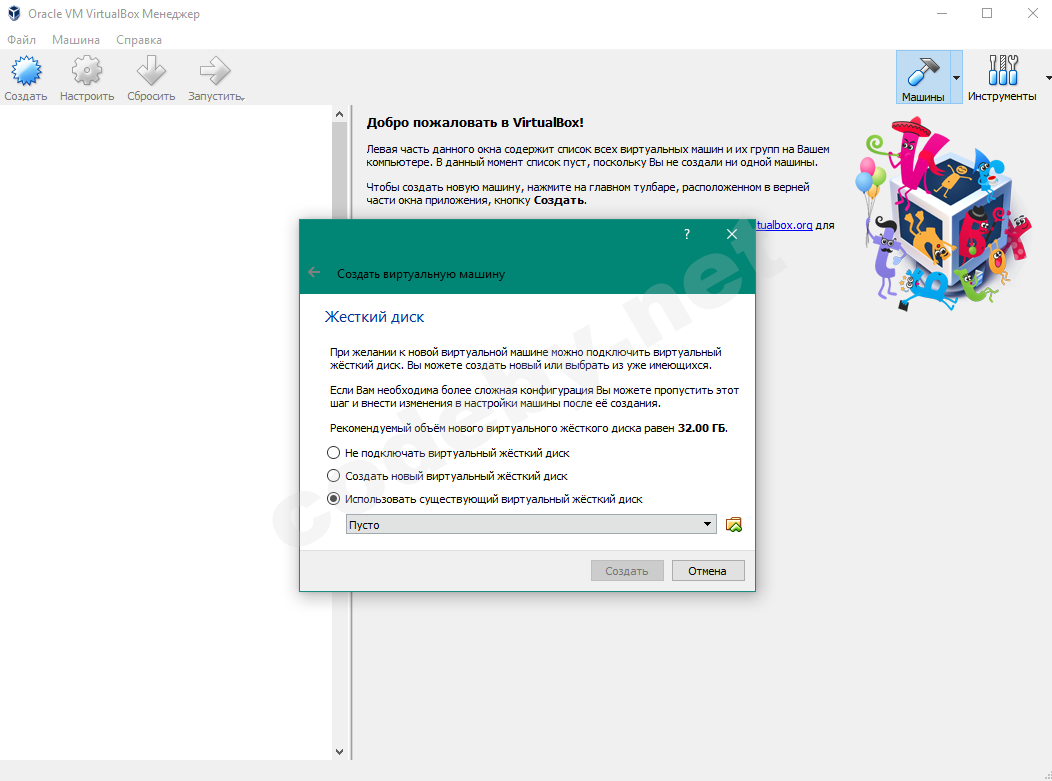Screen dimensions: 1052x781
Task: Click the disabled Создать dialog button
Action: point(627,571)
